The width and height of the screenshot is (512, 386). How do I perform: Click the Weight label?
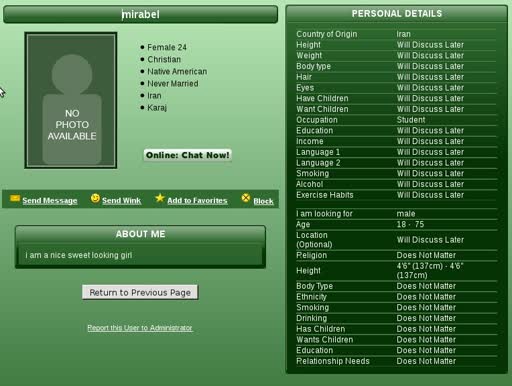[309, 55]
